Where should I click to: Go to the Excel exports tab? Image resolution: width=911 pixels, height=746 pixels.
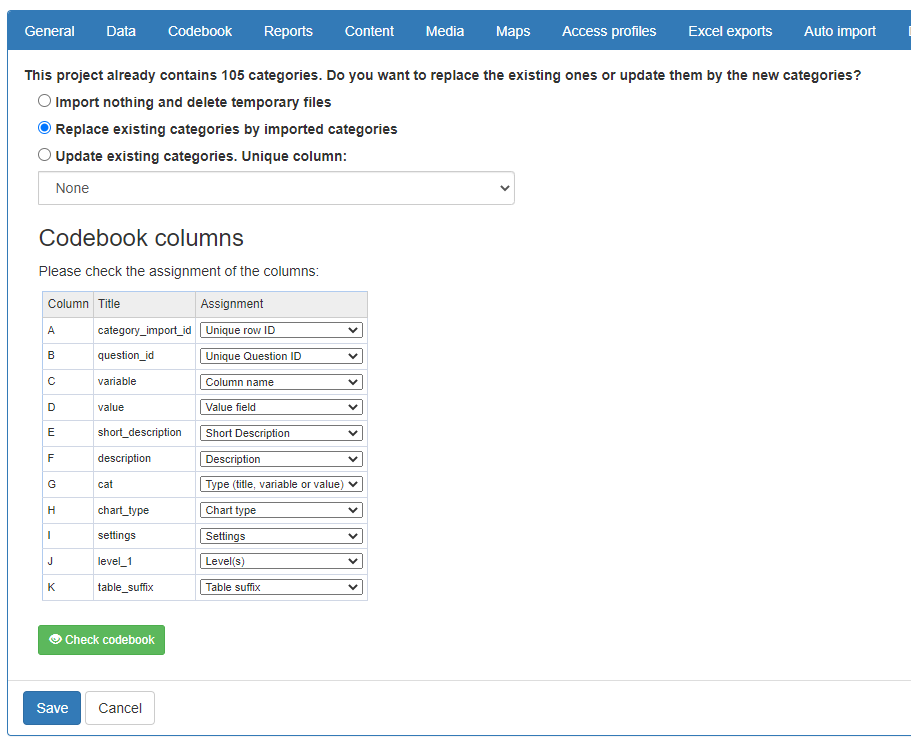tap(730, 31)
